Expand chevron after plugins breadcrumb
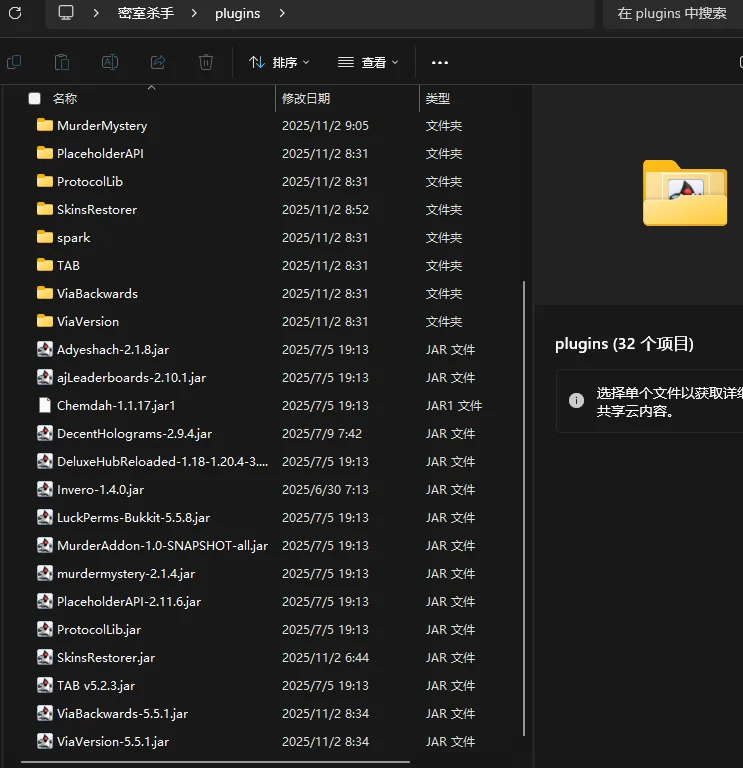The height and width of the screenshot is (768, 743). [282, 13]
